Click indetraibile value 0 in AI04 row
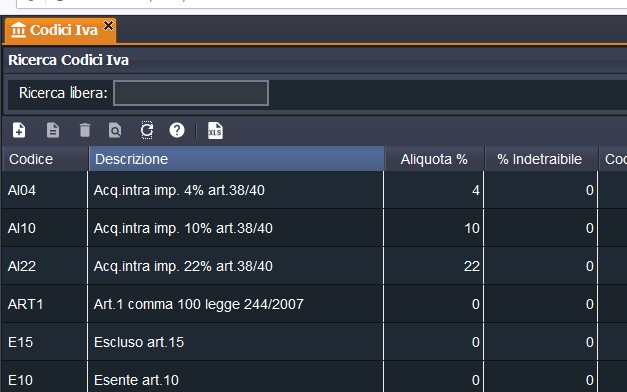 tap(589, 190)
